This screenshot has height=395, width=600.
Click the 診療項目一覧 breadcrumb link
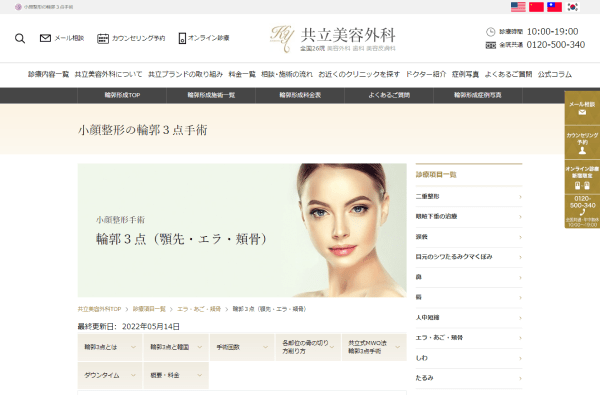pyautogui.click(x=149, y=309)
